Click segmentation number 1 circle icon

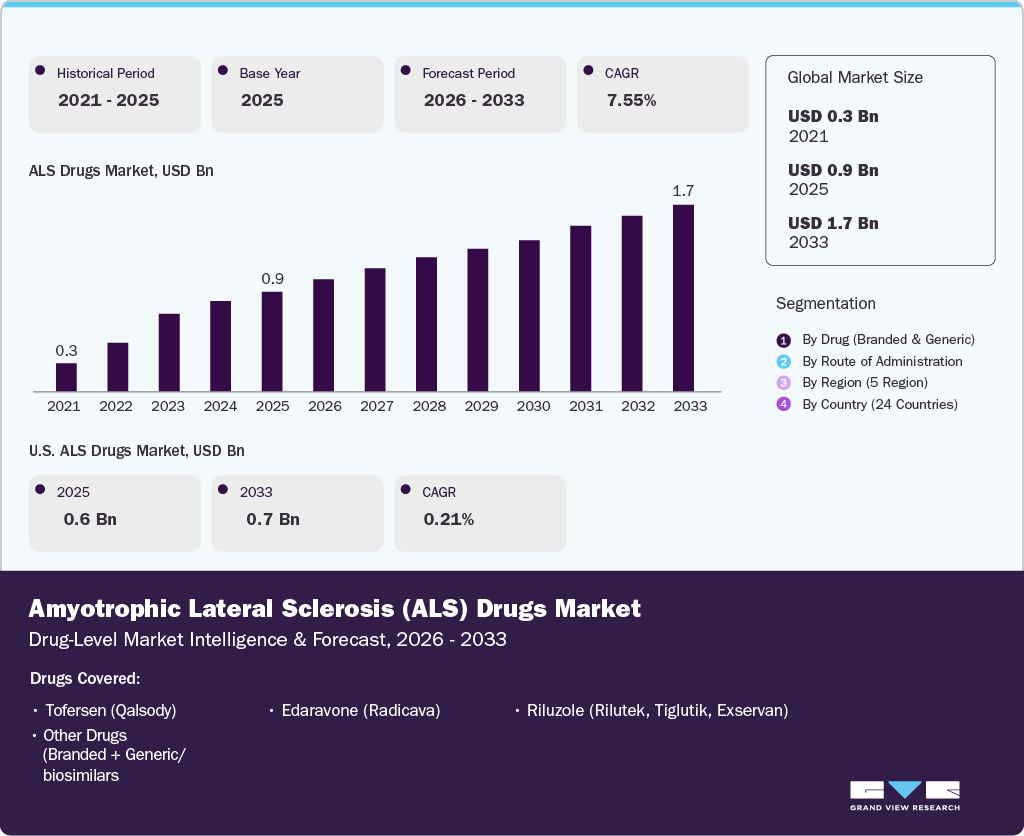pyautogui.click(x=784, y=340)
